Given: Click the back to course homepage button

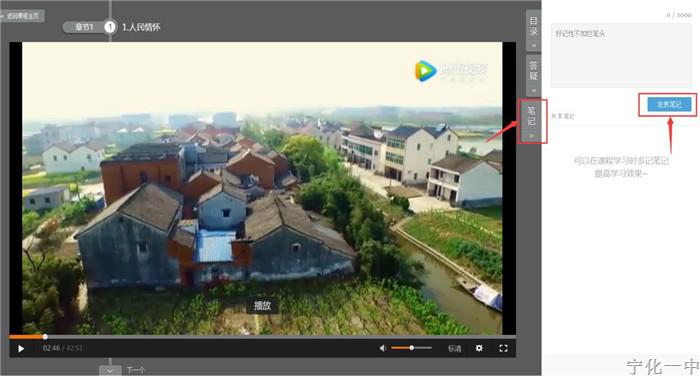Looking at the screenshot, I should (22, 16).
